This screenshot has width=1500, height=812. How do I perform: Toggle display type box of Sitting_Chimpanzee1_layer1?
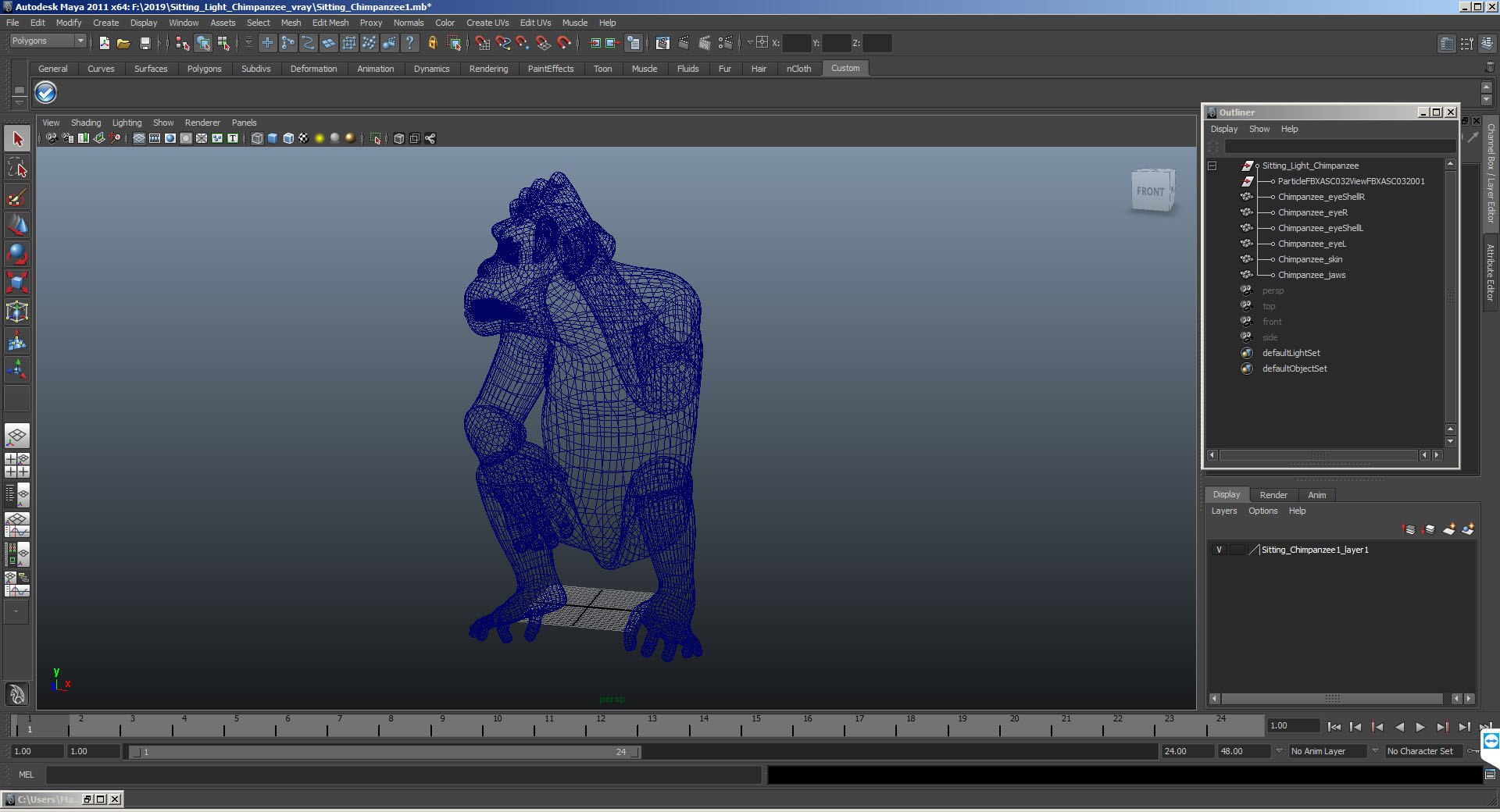pos(1237,550)
